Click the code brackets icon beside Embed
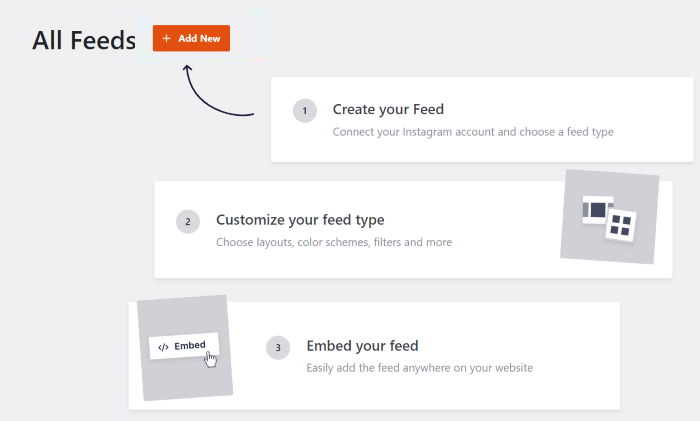 (163, 347)
